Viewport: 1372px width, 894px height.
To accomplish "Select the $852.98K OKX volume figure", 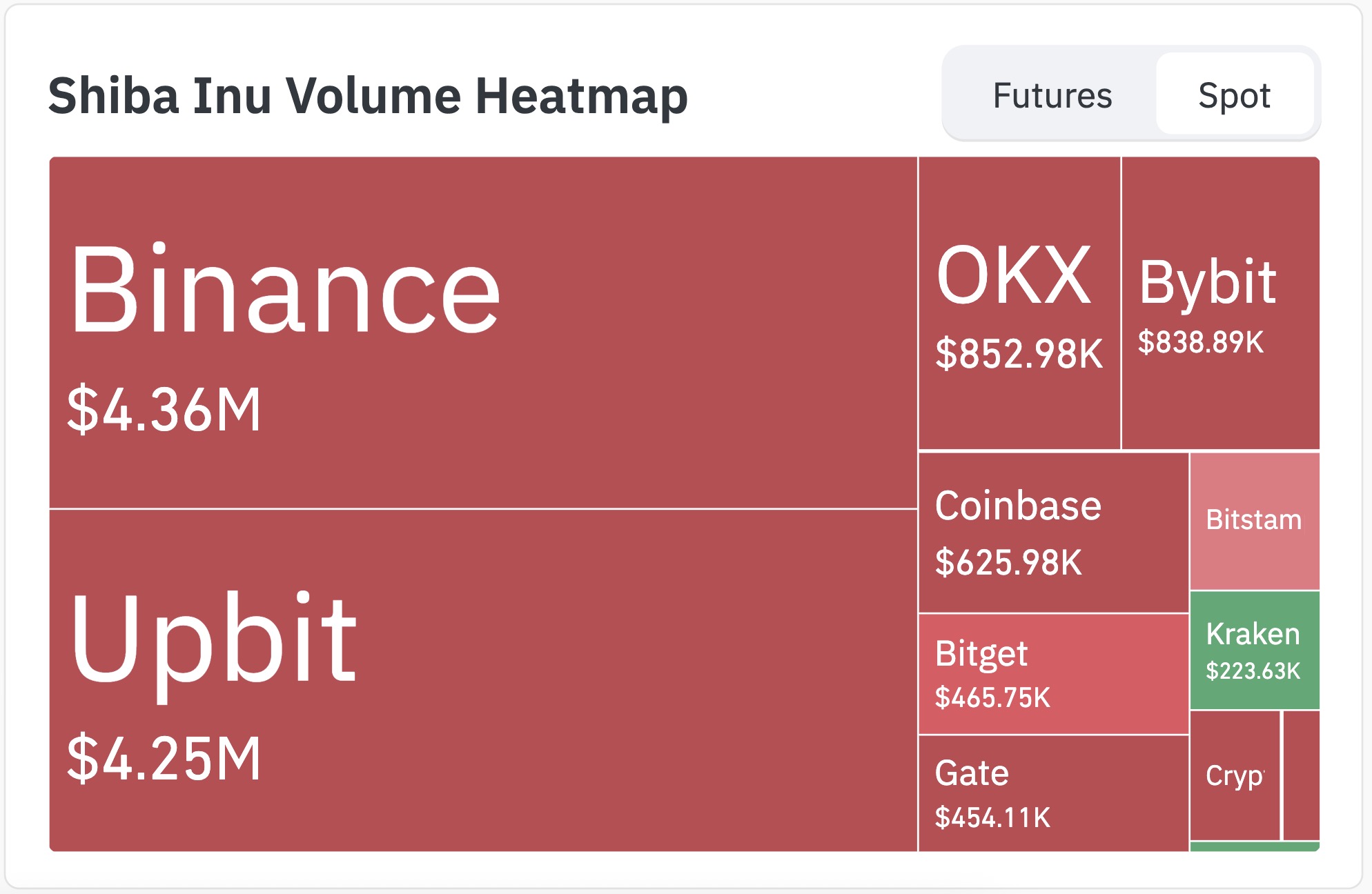I will pyautogui.click(x=1019, y=354).
